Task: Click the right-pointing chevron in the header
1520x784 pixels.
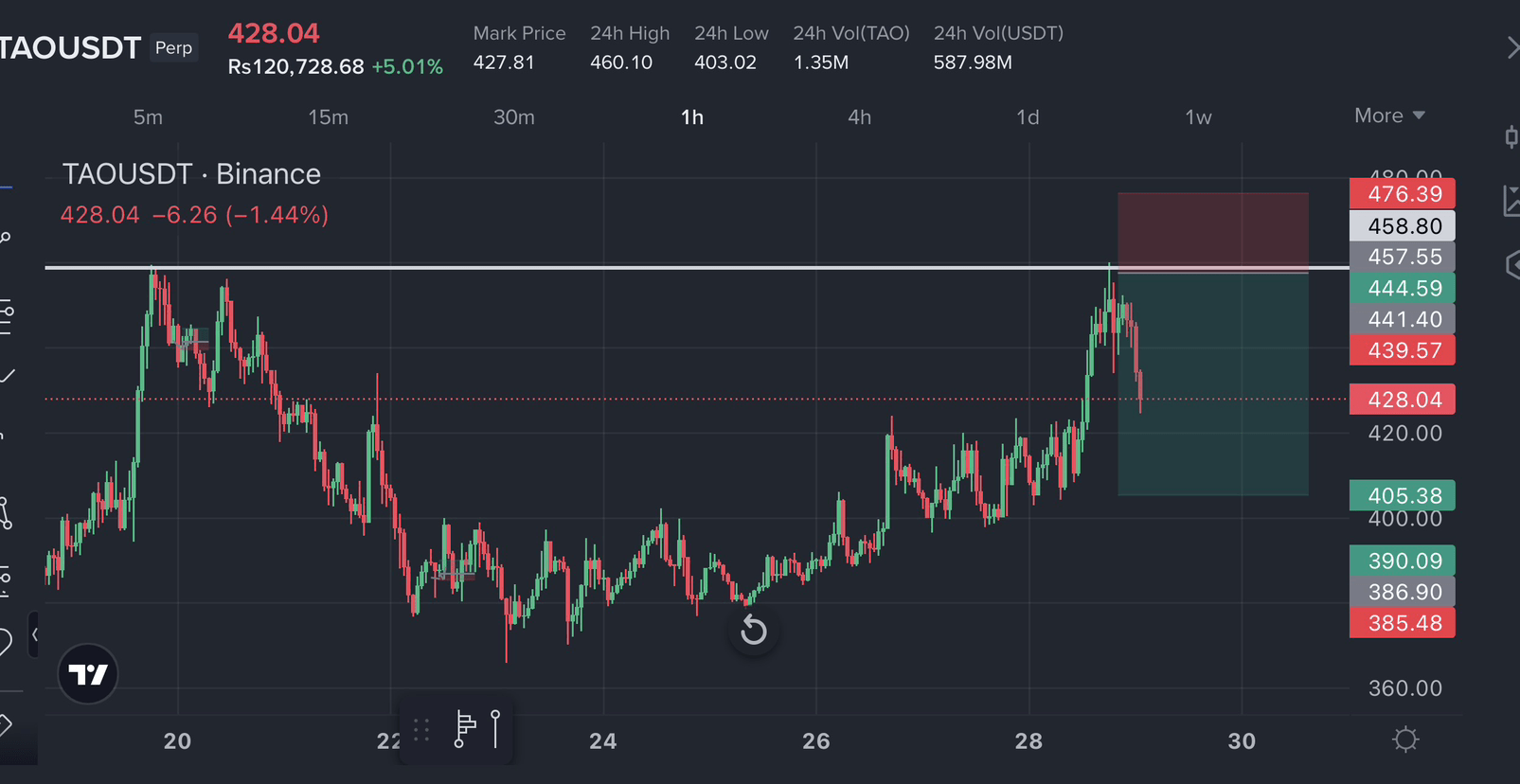Action: click(1512, 47)
